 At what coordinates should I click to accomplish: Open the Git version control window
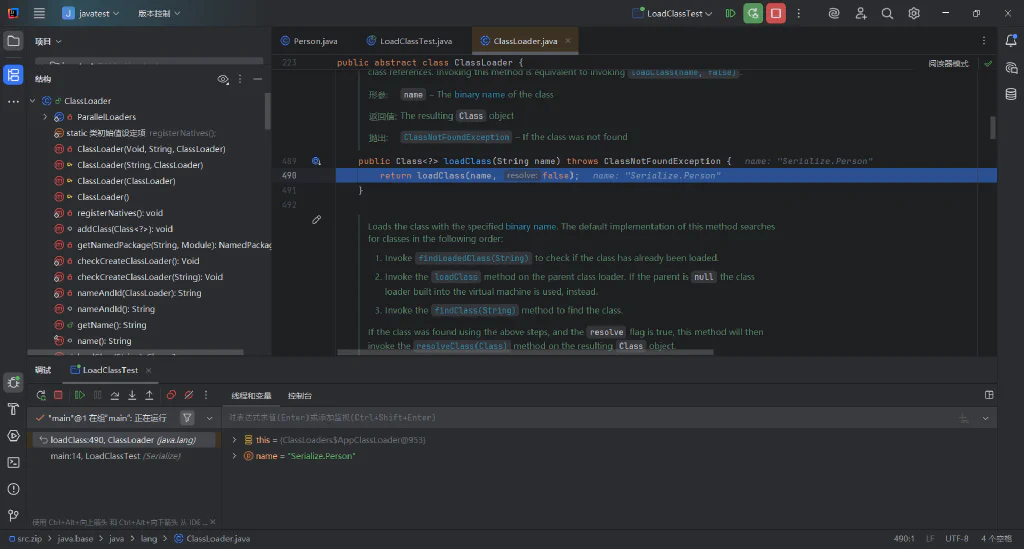pyautogui.click(x=13, y=516)
